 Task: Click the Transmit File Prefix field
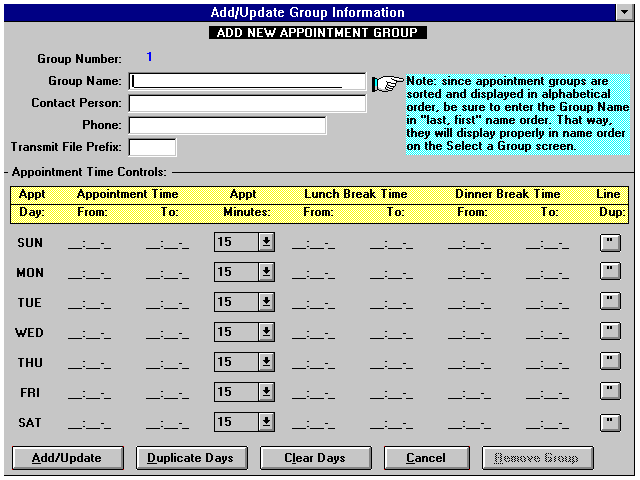coord(152,147)
